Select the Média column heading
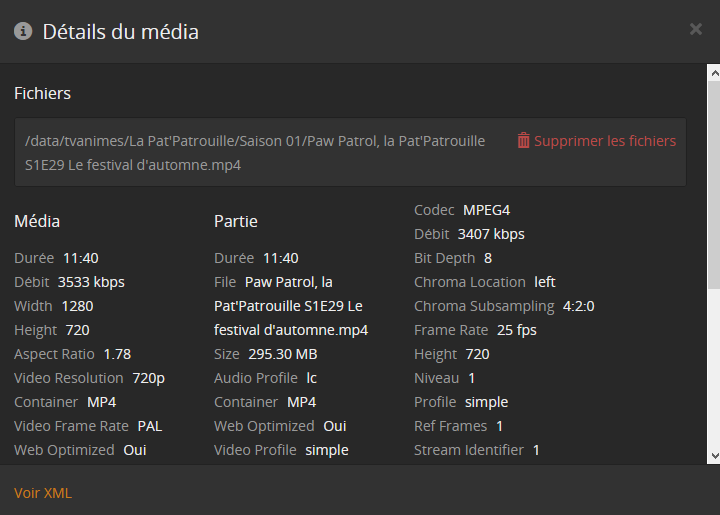This screenshot has height=515, width=720. [x=37, y=221]
